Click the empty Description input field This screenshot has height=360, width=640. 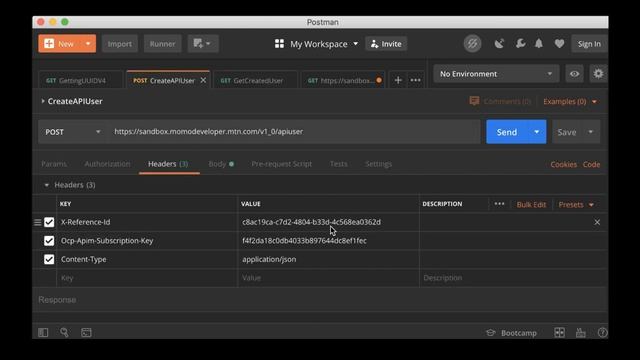513,278
